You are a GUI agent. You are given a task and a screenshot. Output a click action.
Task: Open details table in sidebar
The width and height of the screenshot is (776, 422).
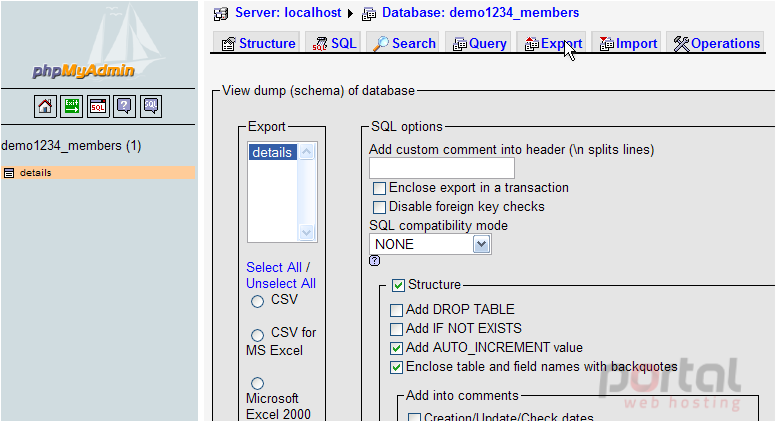[x=36, y=173]
